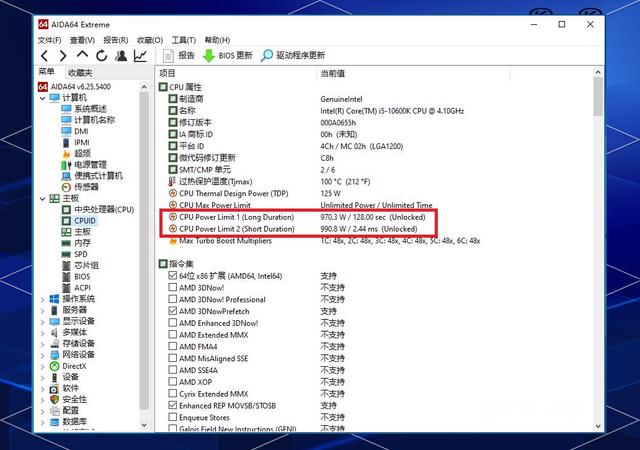The height and width of the screenshot is (450, 640).
Task: Click the details pane vertical scrollbar thumb
Action: (598, 96)
